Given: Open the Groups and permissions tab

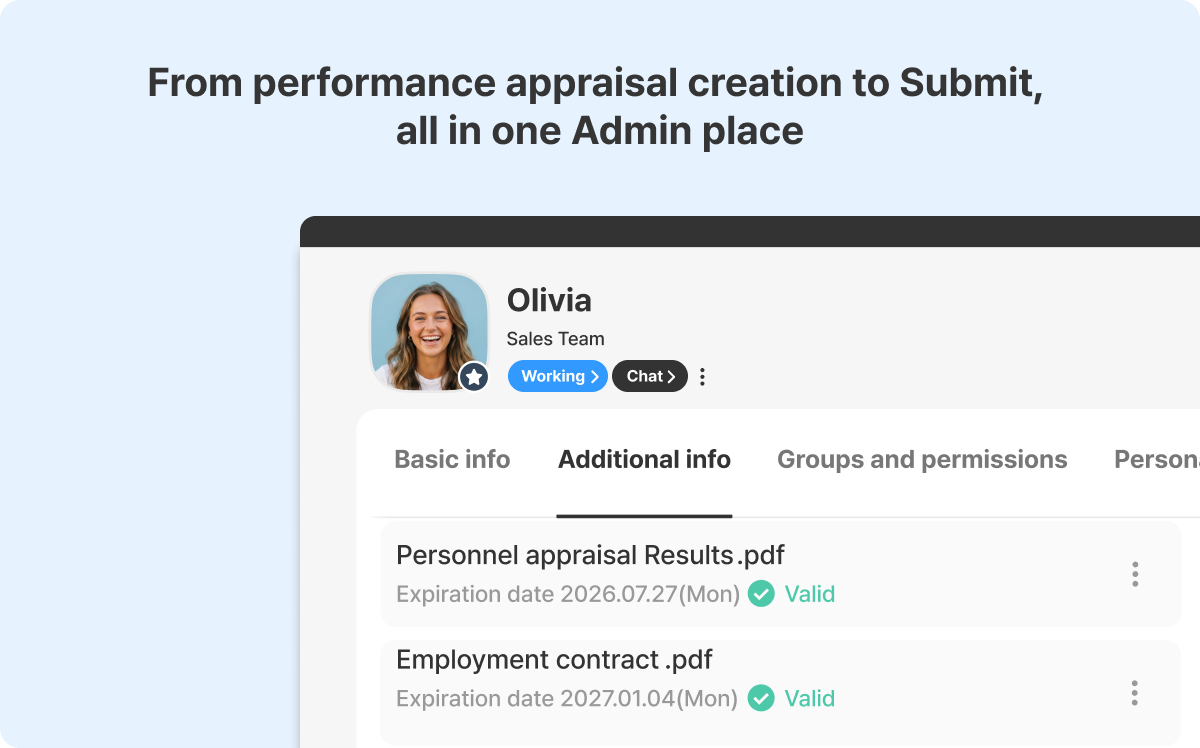Looking at the screenshot, I should pos(922,460).
